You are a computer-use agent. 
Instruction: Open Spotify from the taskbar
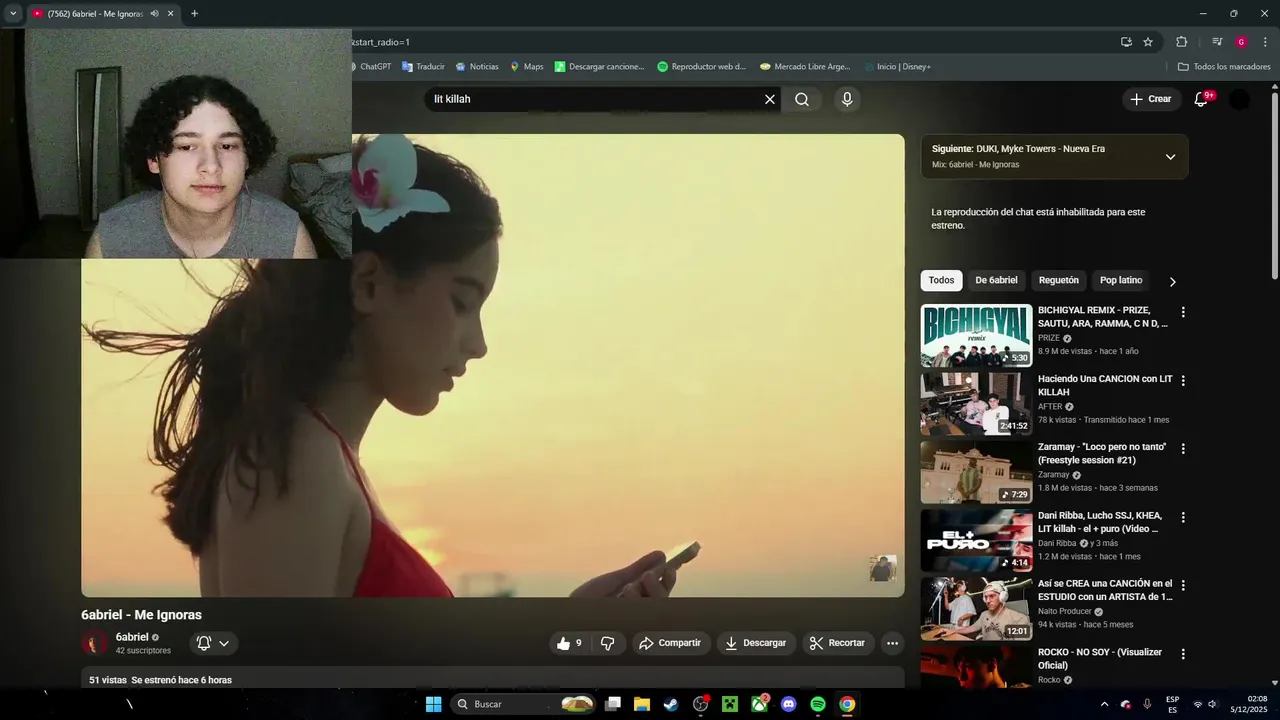[818, 704]
